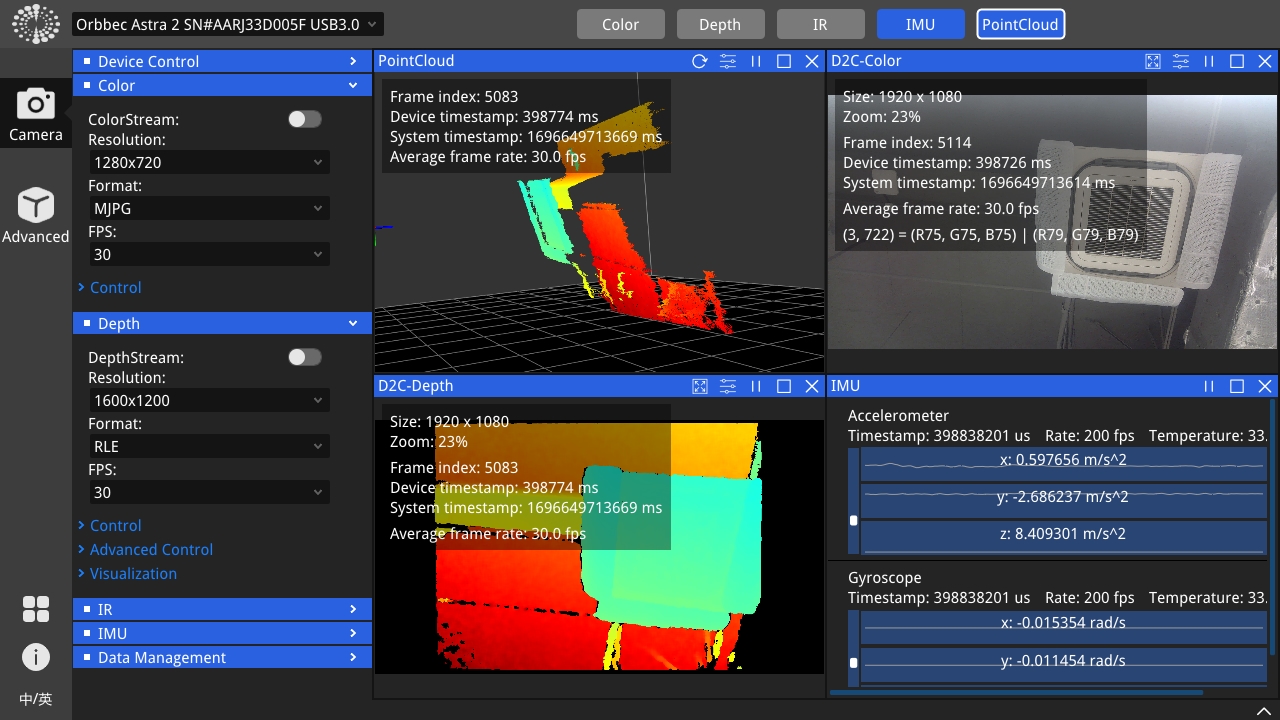
Task: Open the color Resolution 1280x720 dropdown
Action: (x=208, y=162)
